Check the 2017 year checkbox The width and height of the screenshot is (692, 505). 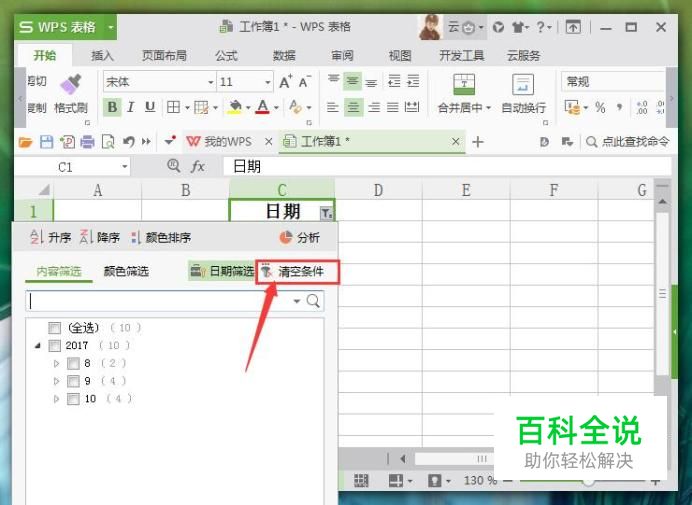pos(54,345)
